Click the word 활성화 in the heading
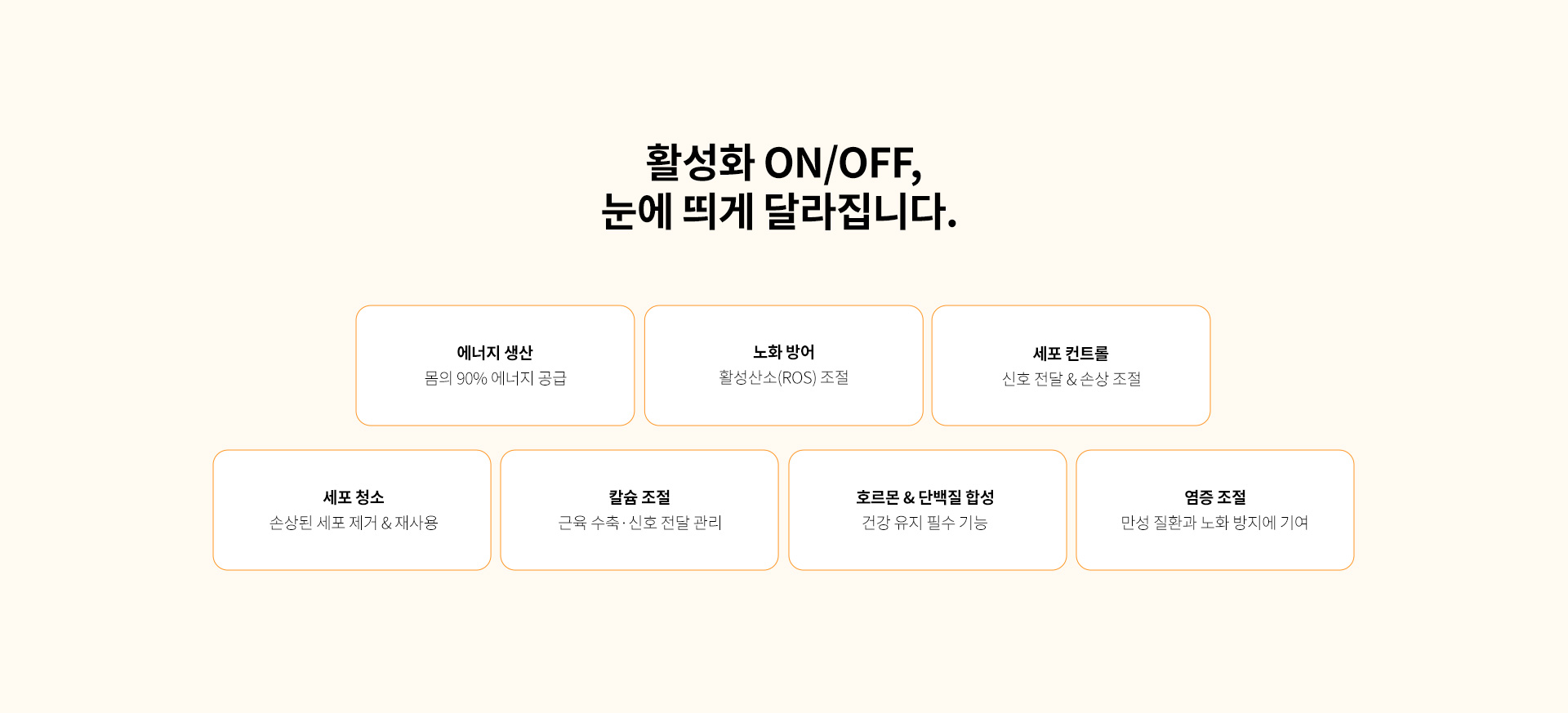The image size is (1568, 713). point(700,163)
